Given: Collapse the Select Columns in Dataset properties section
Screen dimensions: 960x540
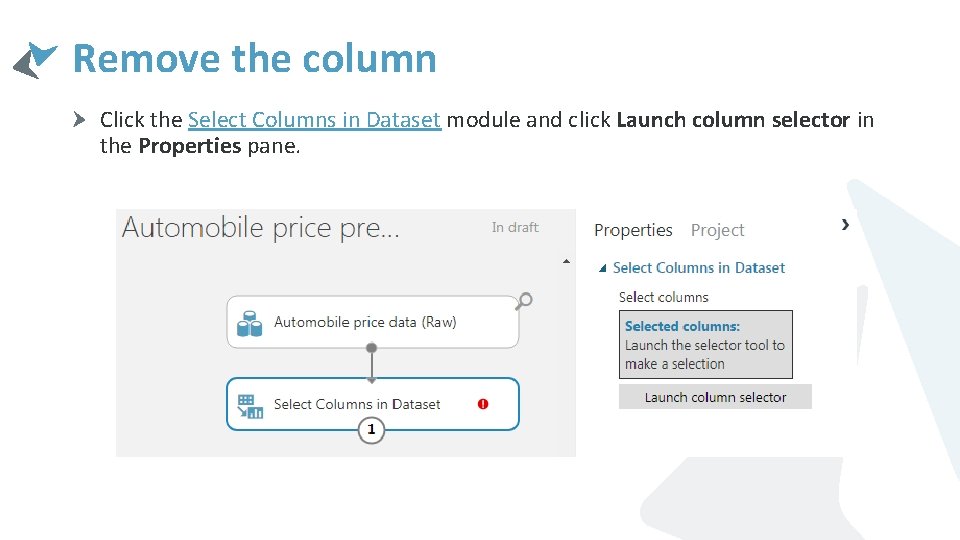Looking at the screenshot, I should (x=603, y=268).
